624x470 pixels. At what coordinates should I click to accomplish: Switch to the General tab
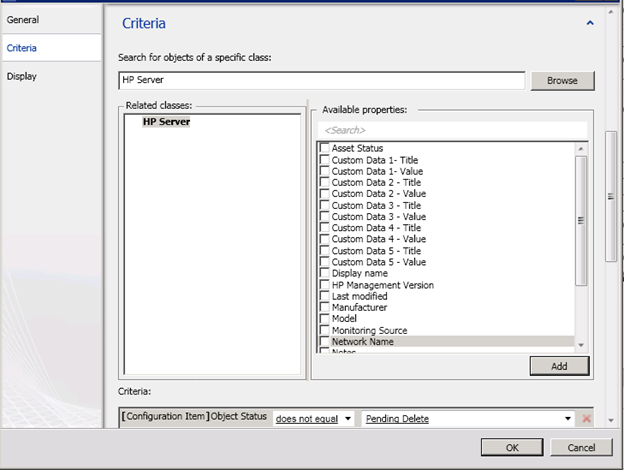click(23, 19)
